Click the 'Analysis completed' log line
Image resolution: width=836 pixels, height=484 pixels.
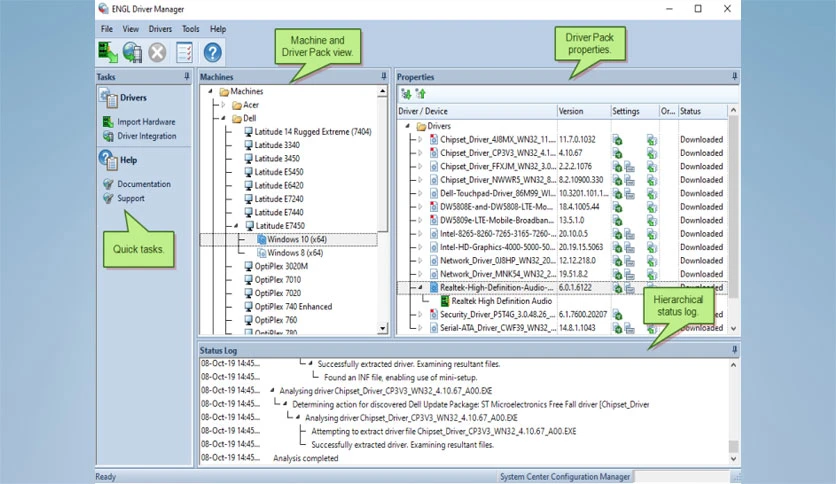tap(306, 458)
